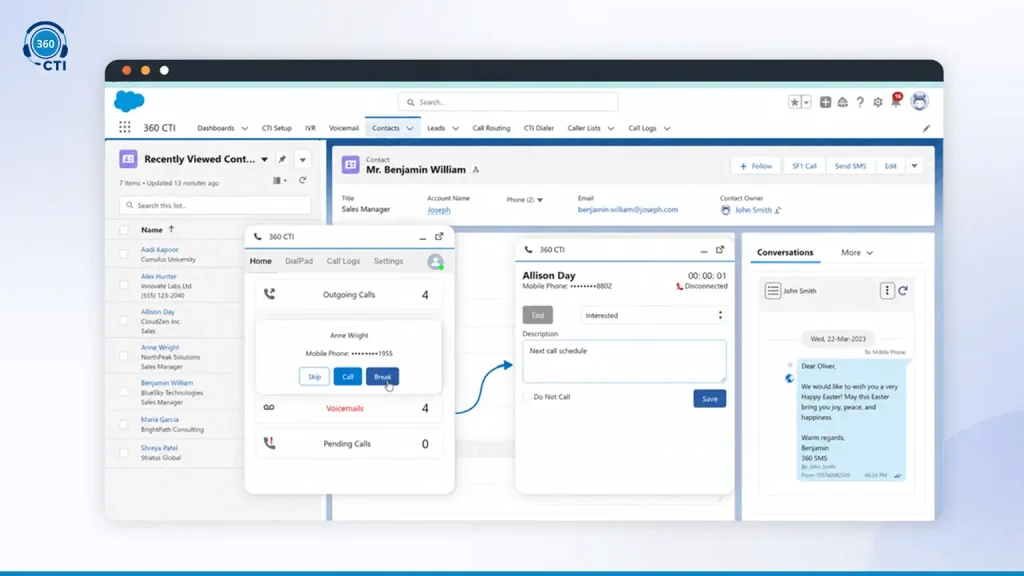Pop out the Allison Day call panel
Screen dimensions: 1024x576
pyautogui.click(x=720, y=249)
